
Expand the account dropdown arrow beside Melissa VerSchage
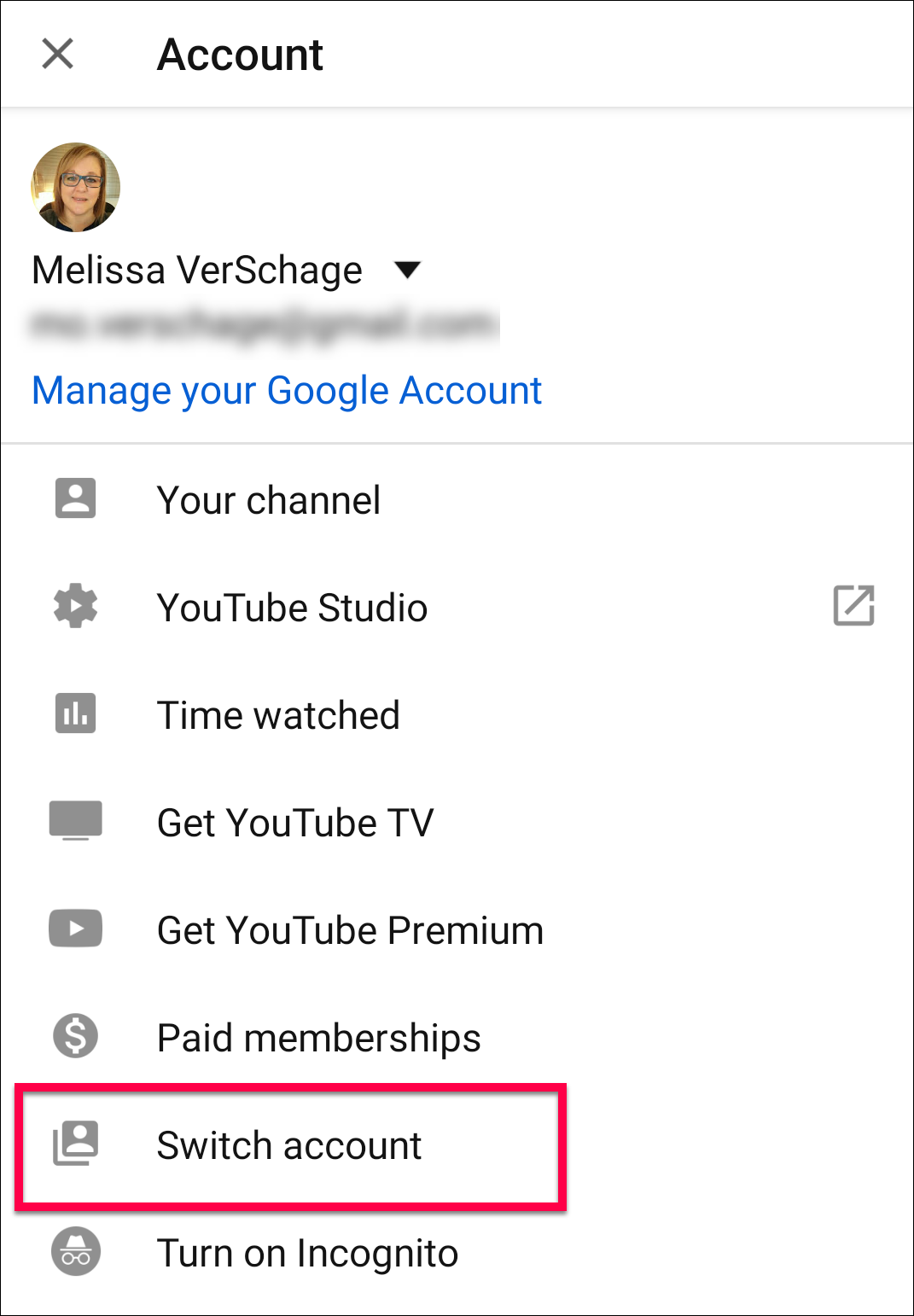pos(408,271)
